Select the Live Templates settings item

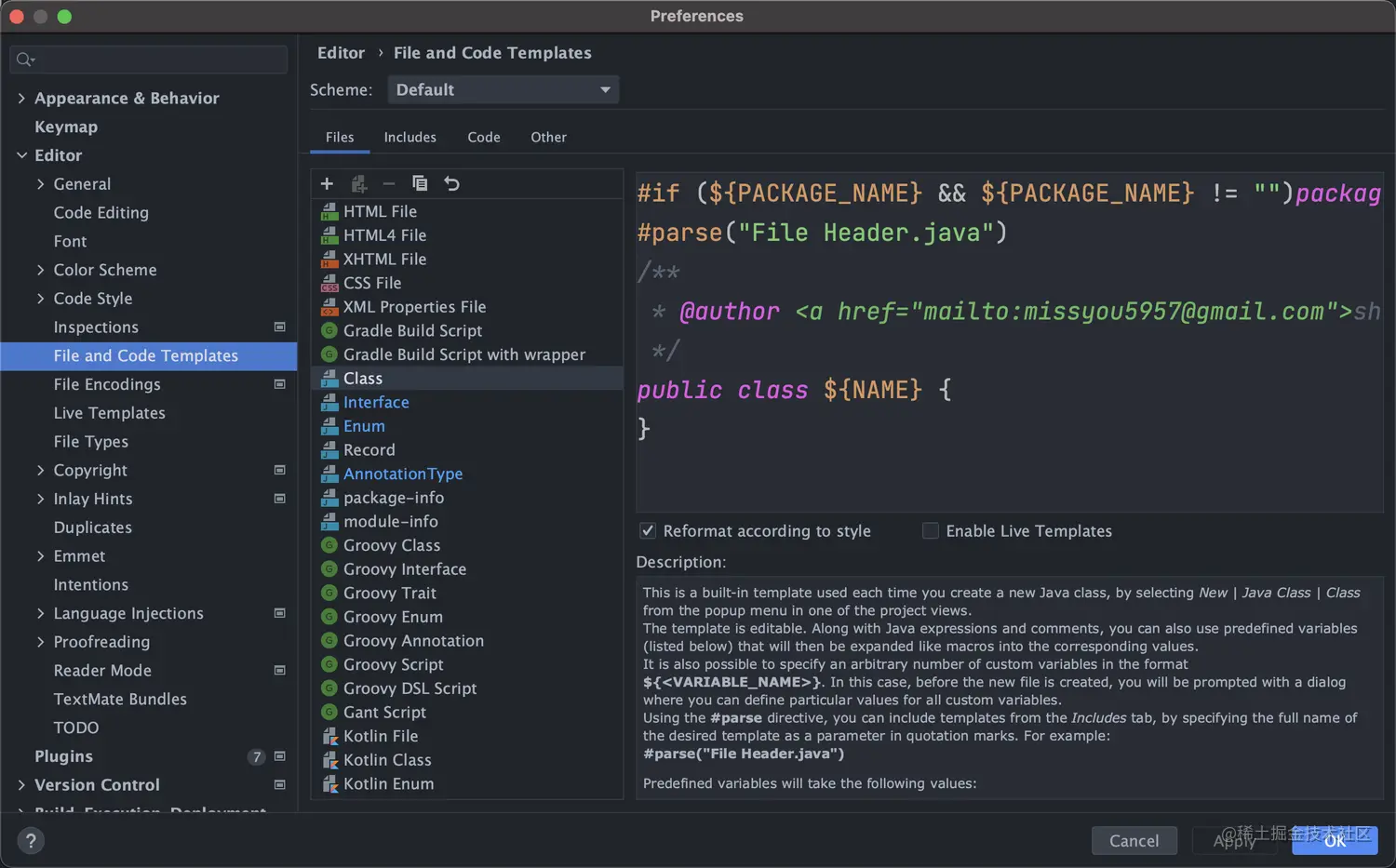109,413
